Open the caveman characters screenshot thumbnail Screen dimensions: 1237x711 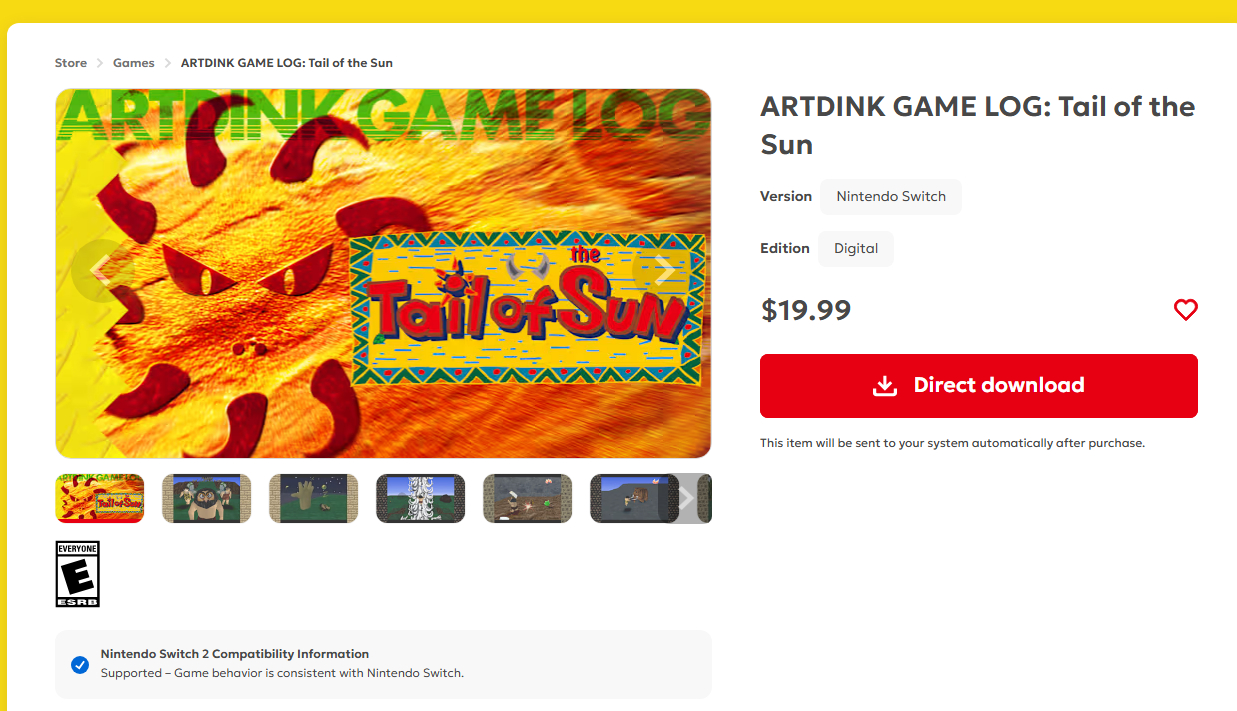[206, 498]
